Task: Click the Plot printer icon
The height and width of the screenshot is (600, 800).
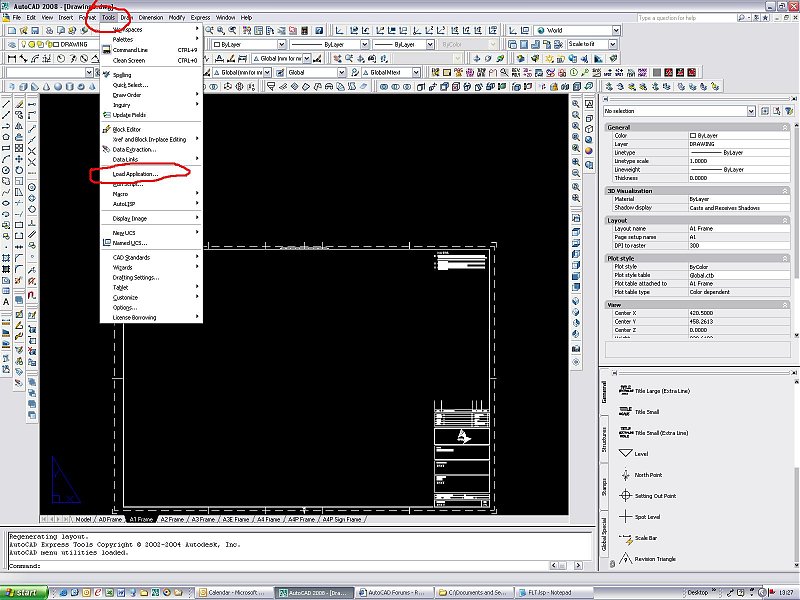Action: click(x=49, y=31)
